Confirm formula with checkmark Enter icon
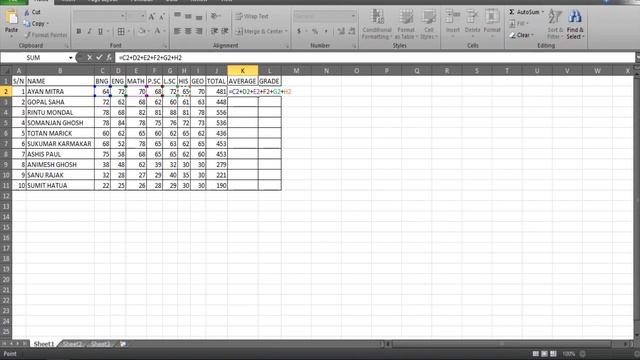The width and height of the screenshot is (640, 360). click(99, 58)
